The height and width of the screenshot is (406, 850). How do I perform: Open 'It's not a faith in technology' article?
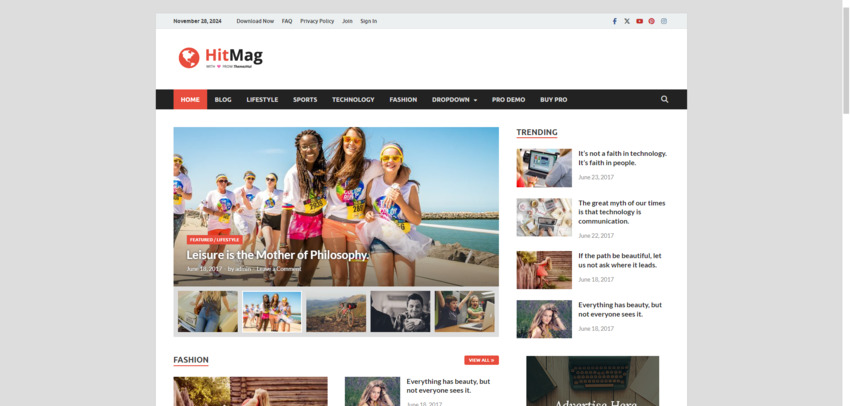click(622, 158)
